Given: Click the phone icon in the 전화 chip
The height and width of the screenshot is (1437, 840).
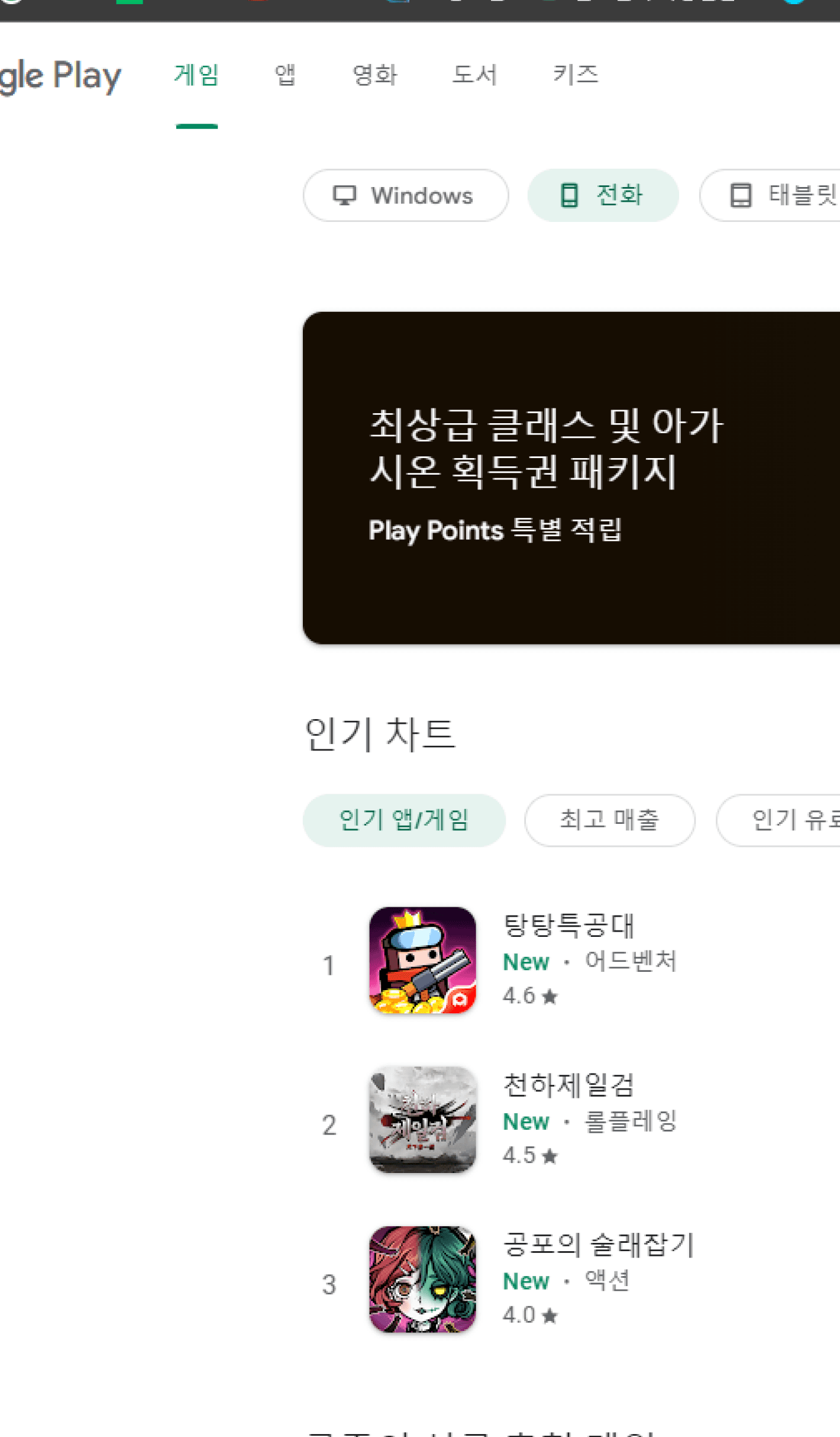Looking at the screenshot, I should [569, 195].
